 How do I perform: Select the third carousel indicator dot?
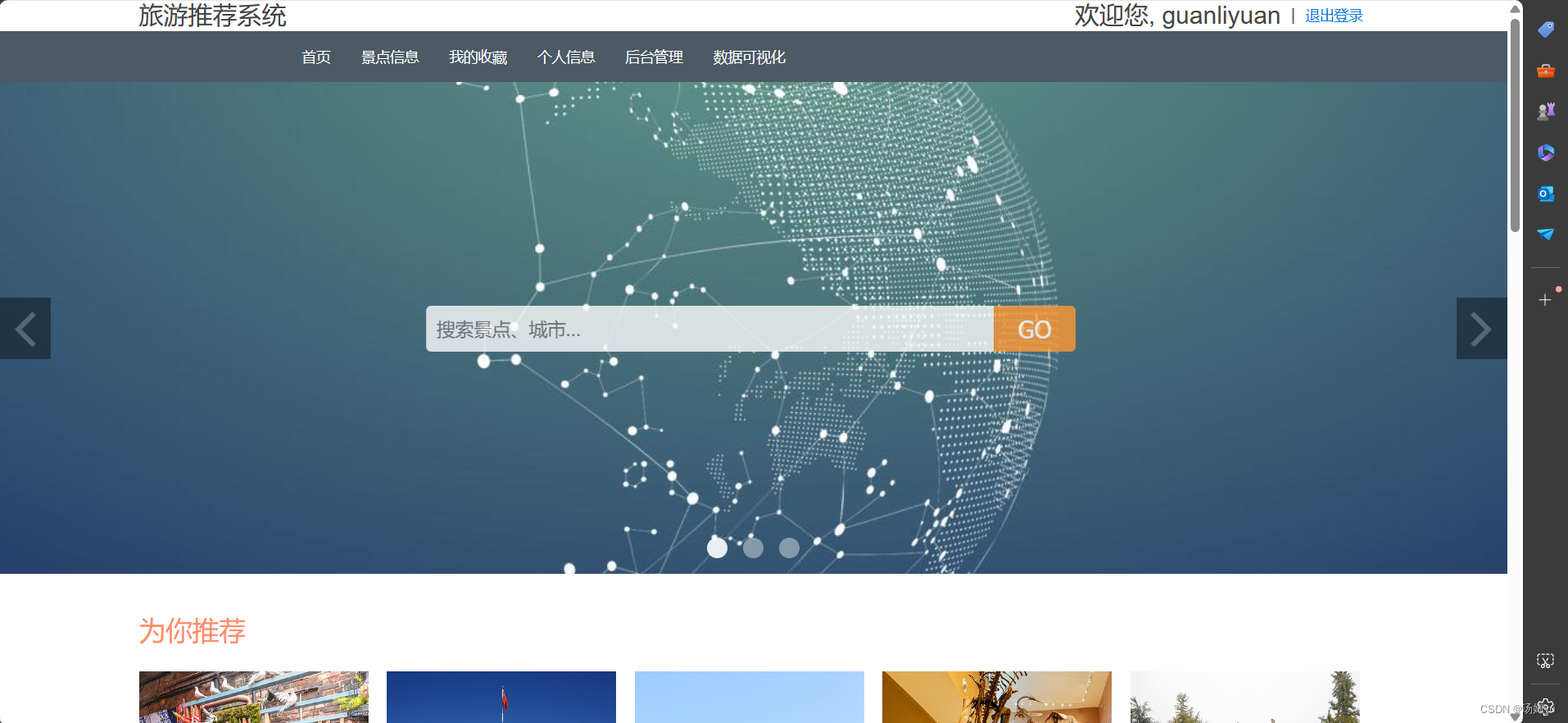[789, 548]
